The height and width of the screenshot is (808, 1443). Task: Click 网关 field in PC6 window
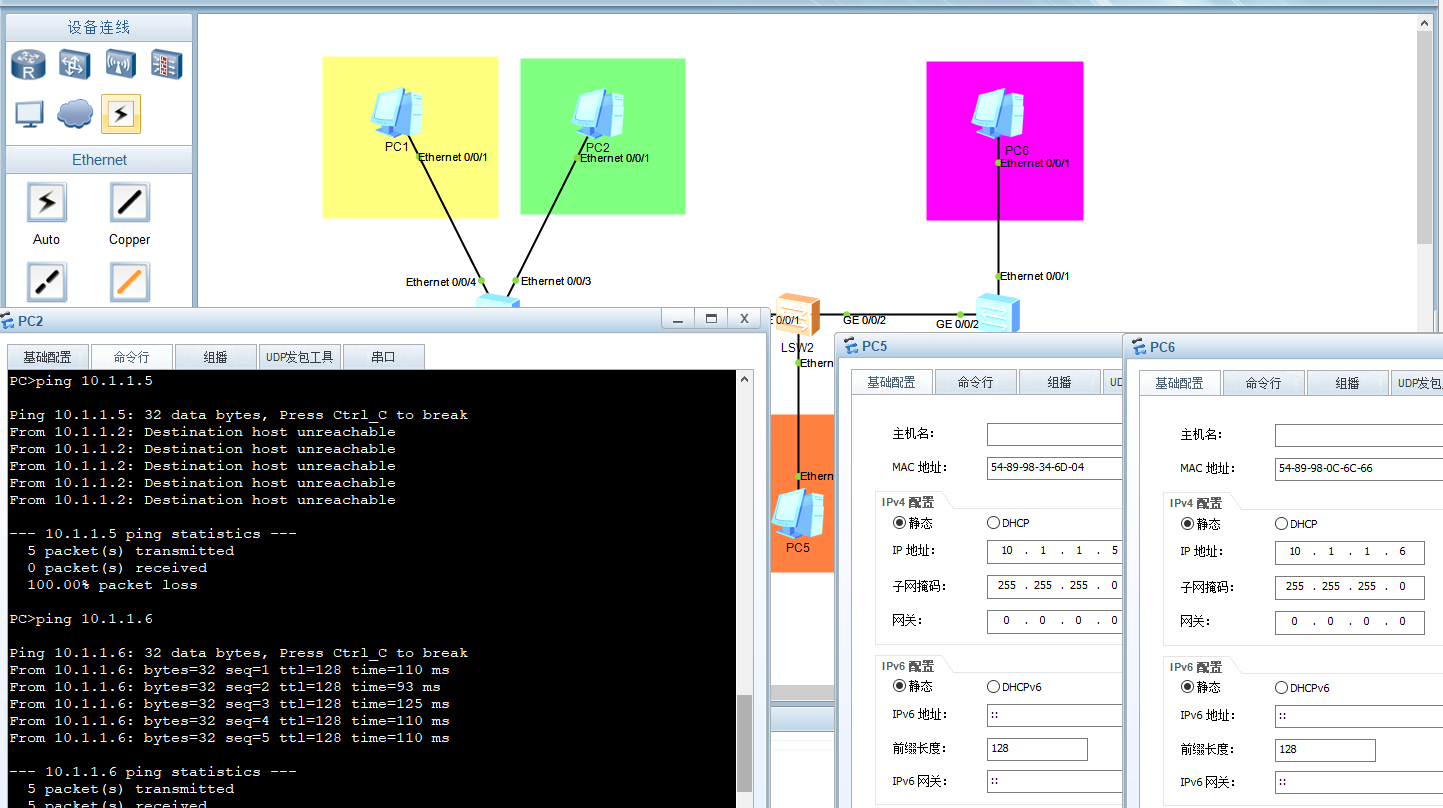[1349, 621]
